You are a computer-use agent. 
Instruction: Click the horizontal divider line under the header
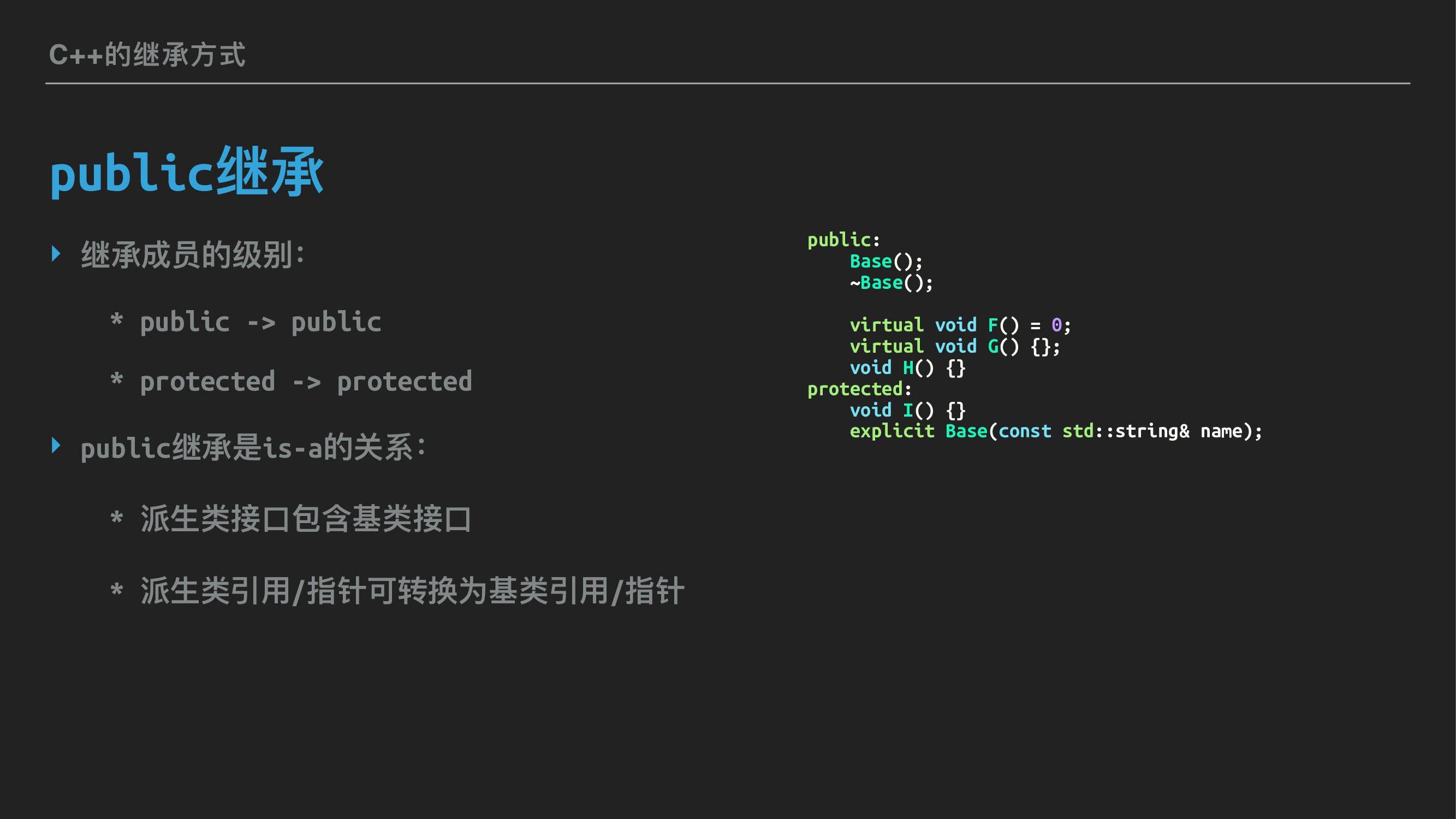pos(727,83)
